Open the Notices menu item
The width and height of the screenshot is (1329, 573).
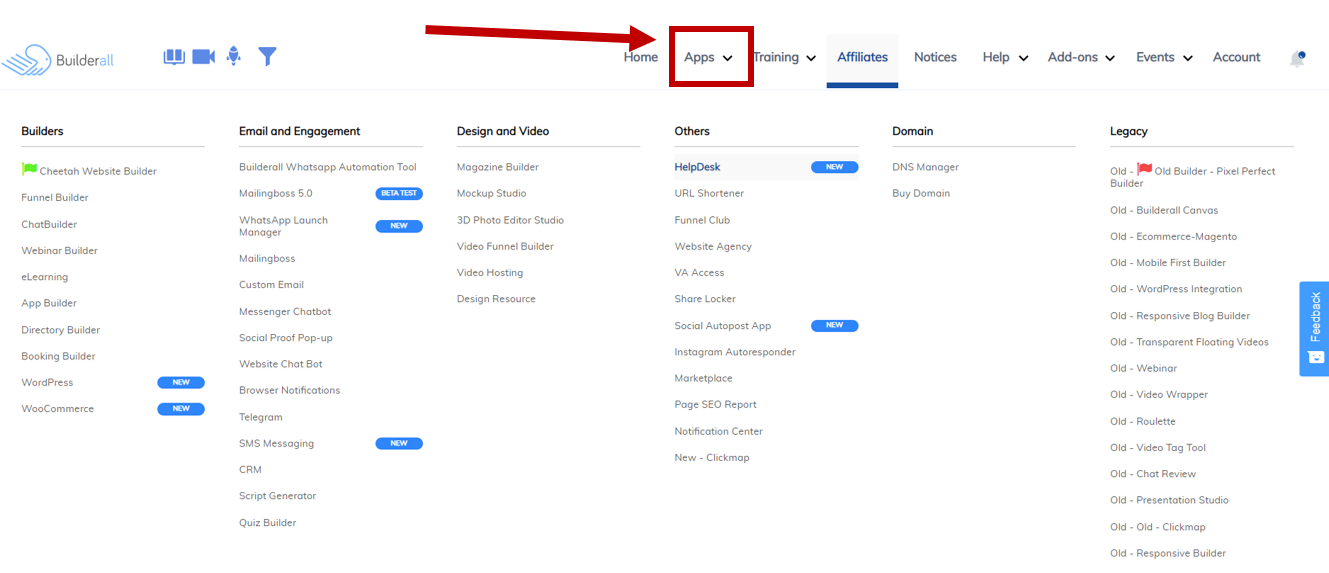click(x=935, y=57)
